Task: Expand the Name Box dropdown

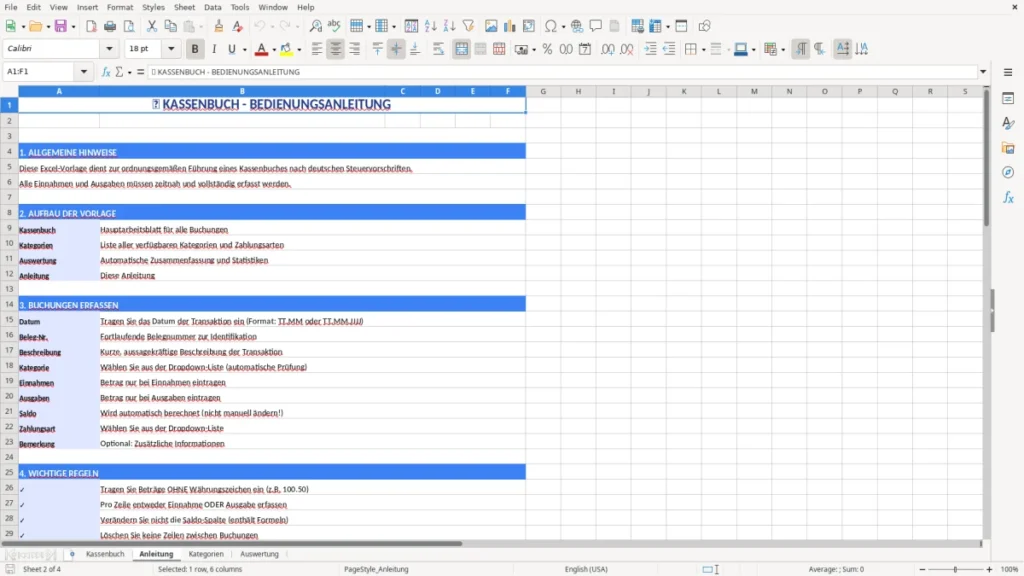Action: (84, 72)
